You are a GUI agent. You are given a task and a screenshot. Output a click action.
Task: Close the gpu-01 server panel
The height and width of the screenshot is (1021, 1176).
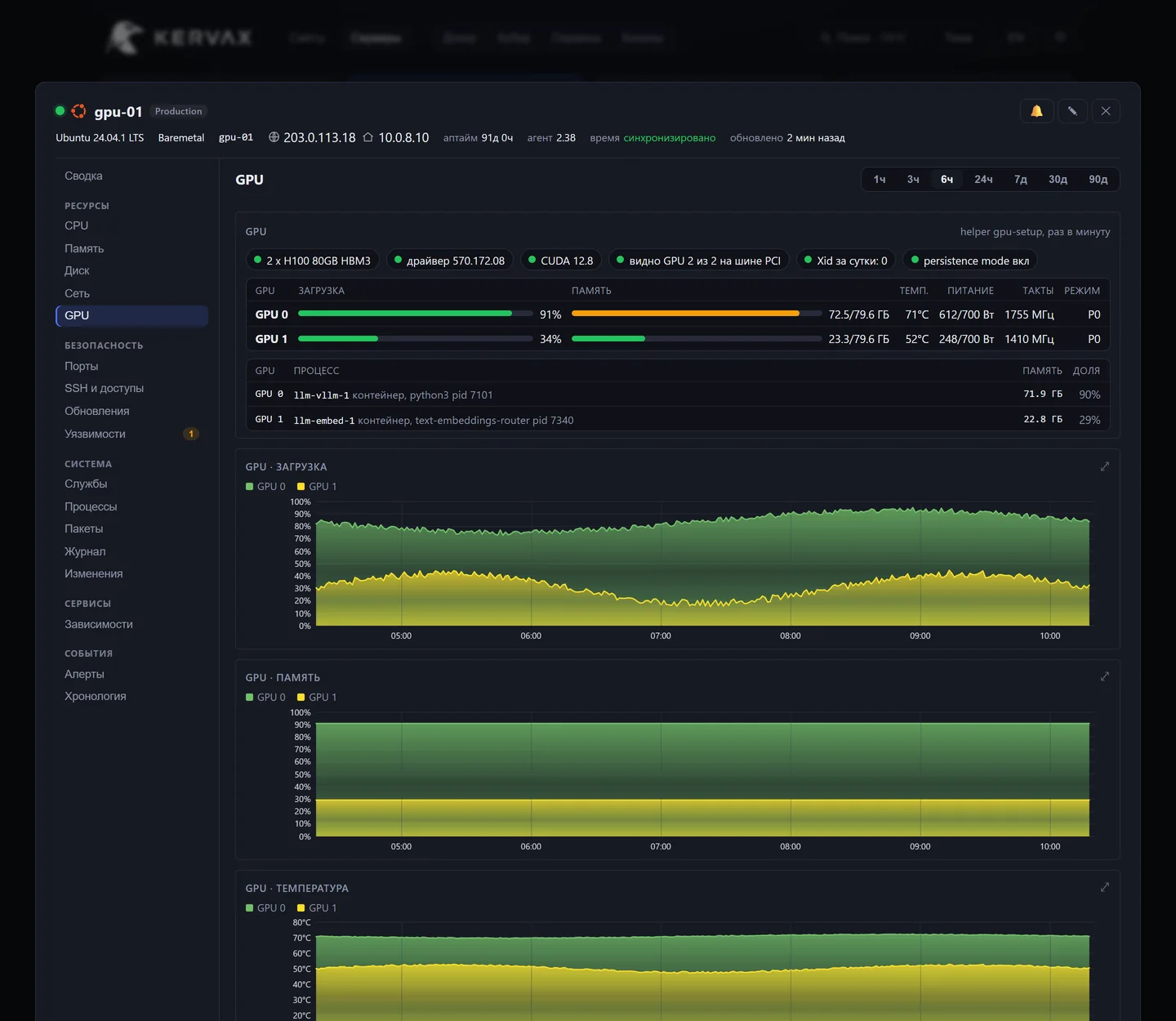1106,111
